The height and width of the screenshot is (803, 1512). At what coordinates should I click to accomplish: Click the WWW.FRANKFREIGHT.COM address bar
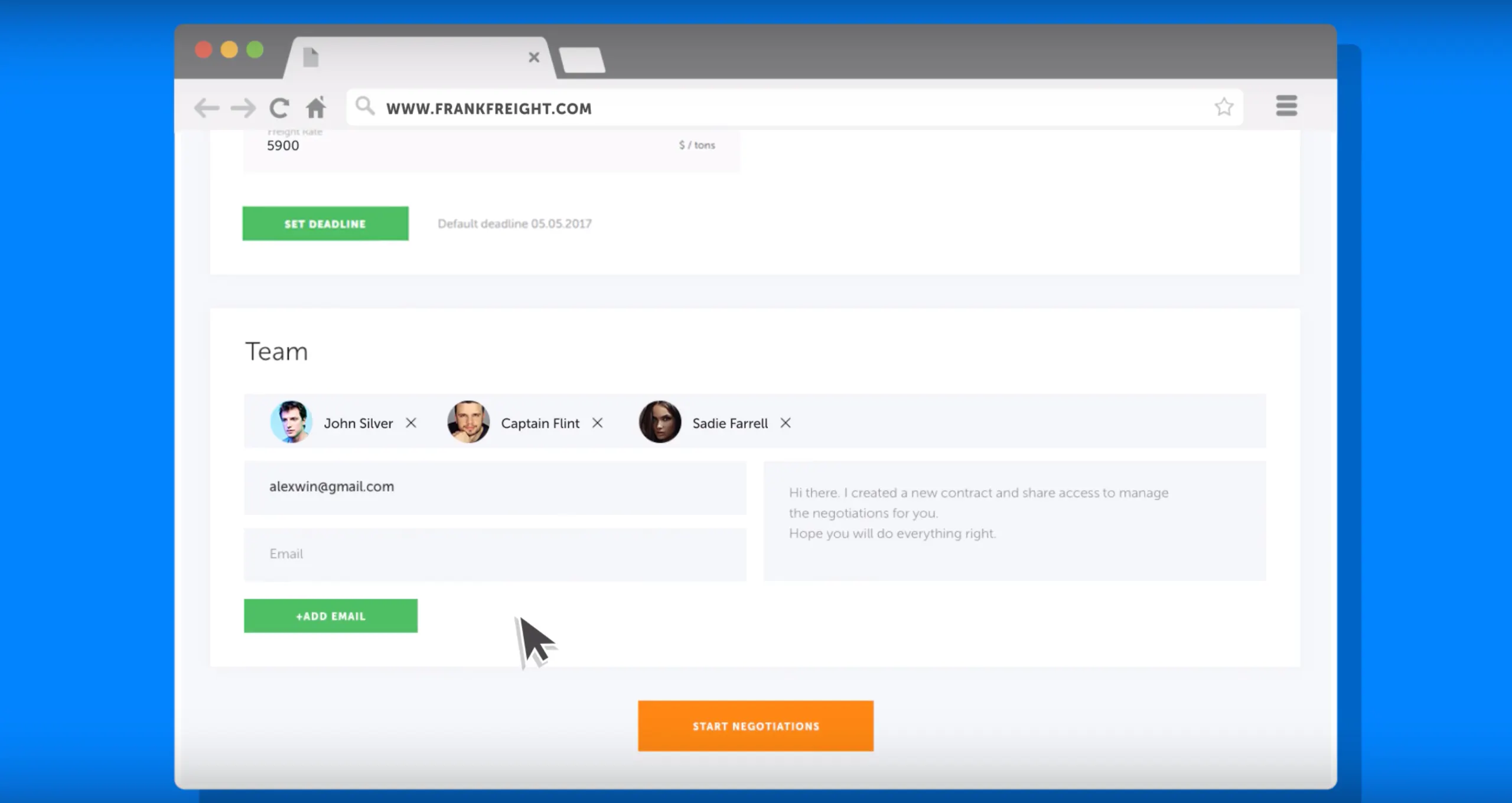point(794,107)
